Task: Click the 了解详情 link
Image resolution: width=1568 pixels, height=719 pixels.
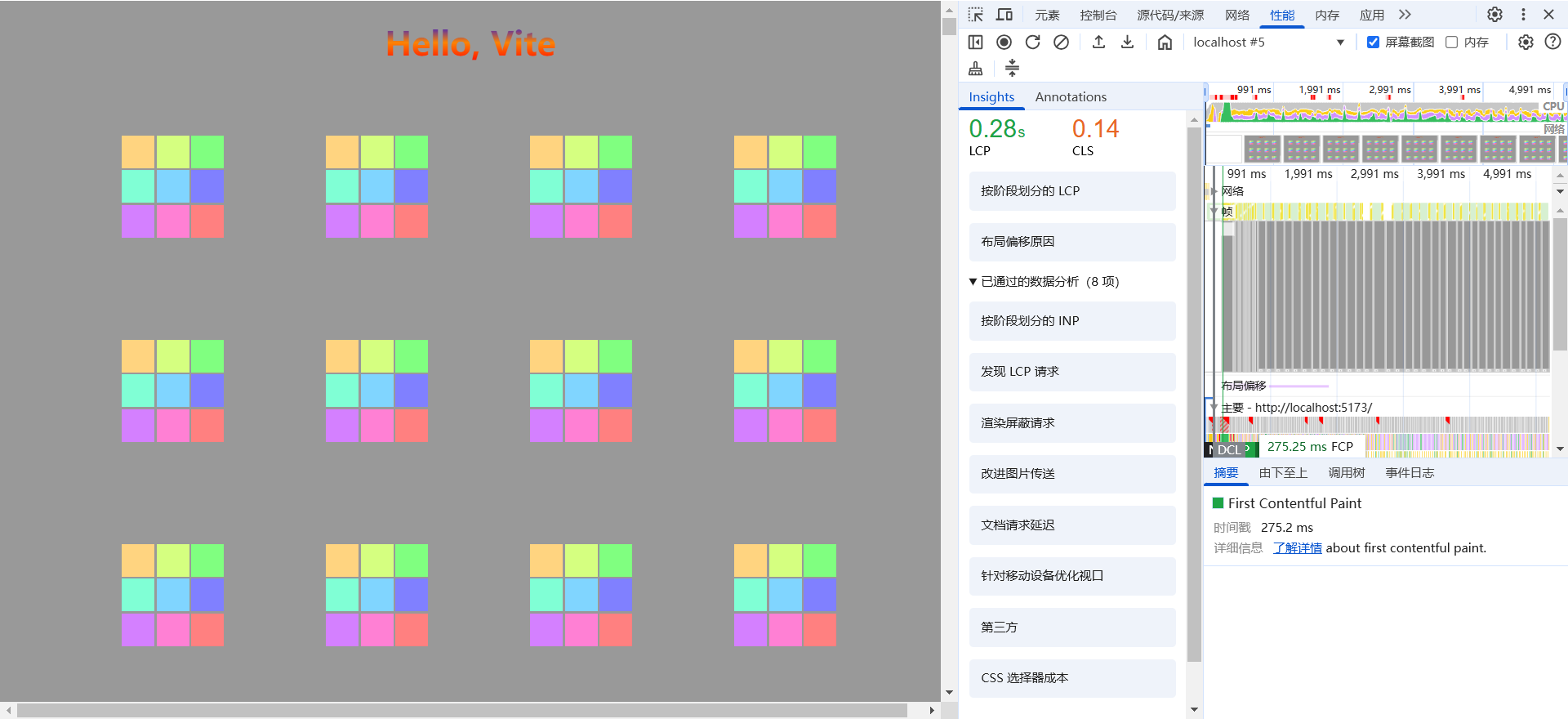Action: 1297,548
